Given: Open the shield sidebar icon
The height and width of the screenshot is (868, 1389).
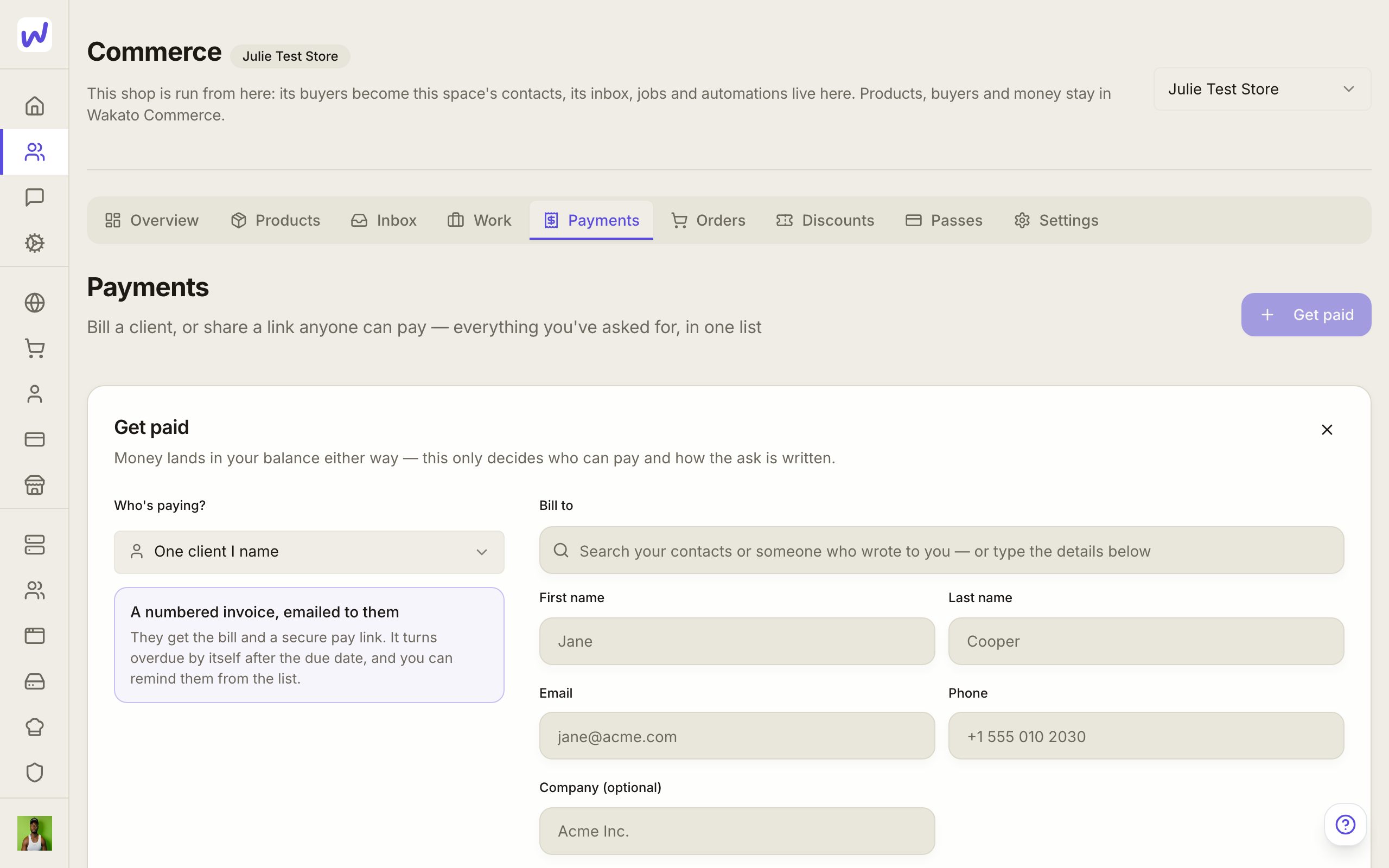Looking at the screenshot, I should (x=34, y=773).
